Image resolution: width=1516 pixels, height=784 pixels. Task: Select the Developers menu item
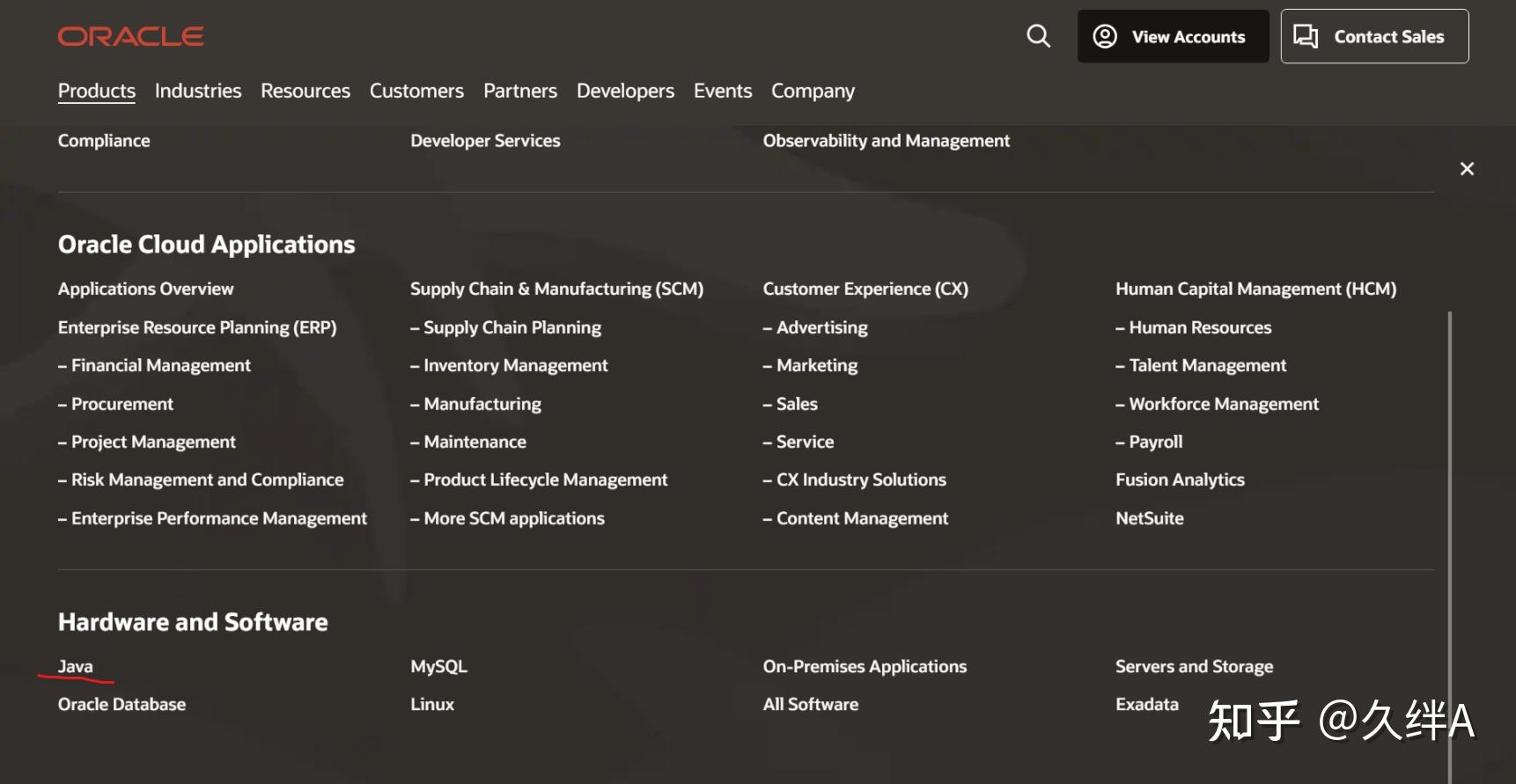coord(625,91)
